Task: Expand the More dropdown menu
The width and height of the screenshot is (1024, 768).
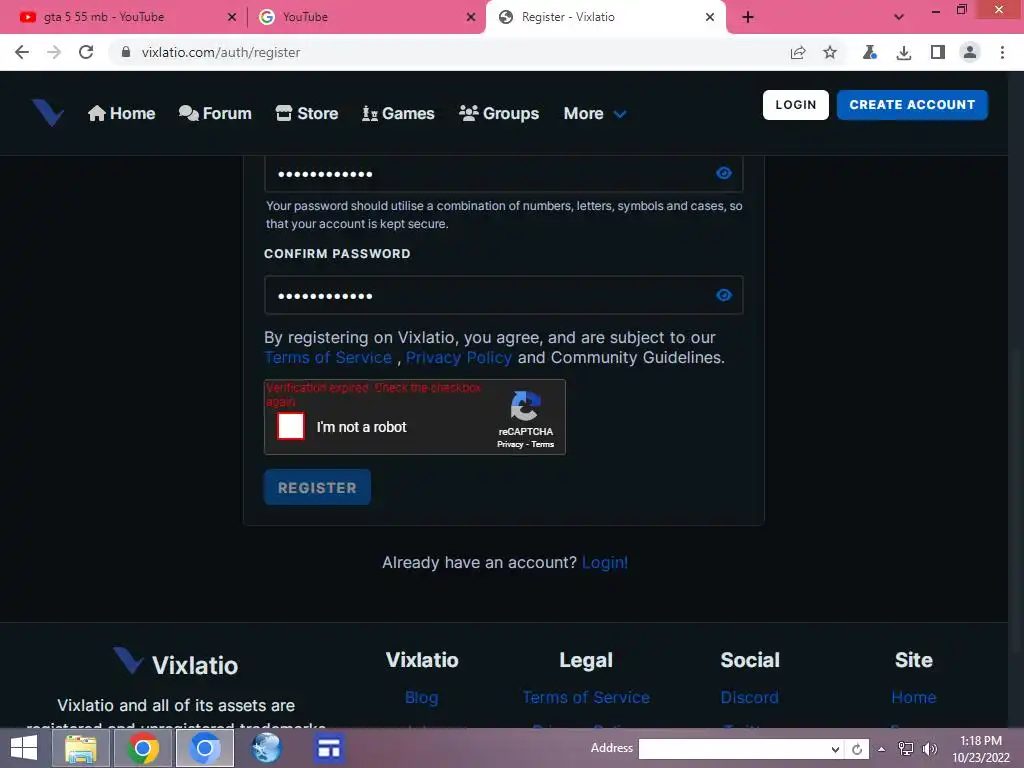Action: pos(595,114)
